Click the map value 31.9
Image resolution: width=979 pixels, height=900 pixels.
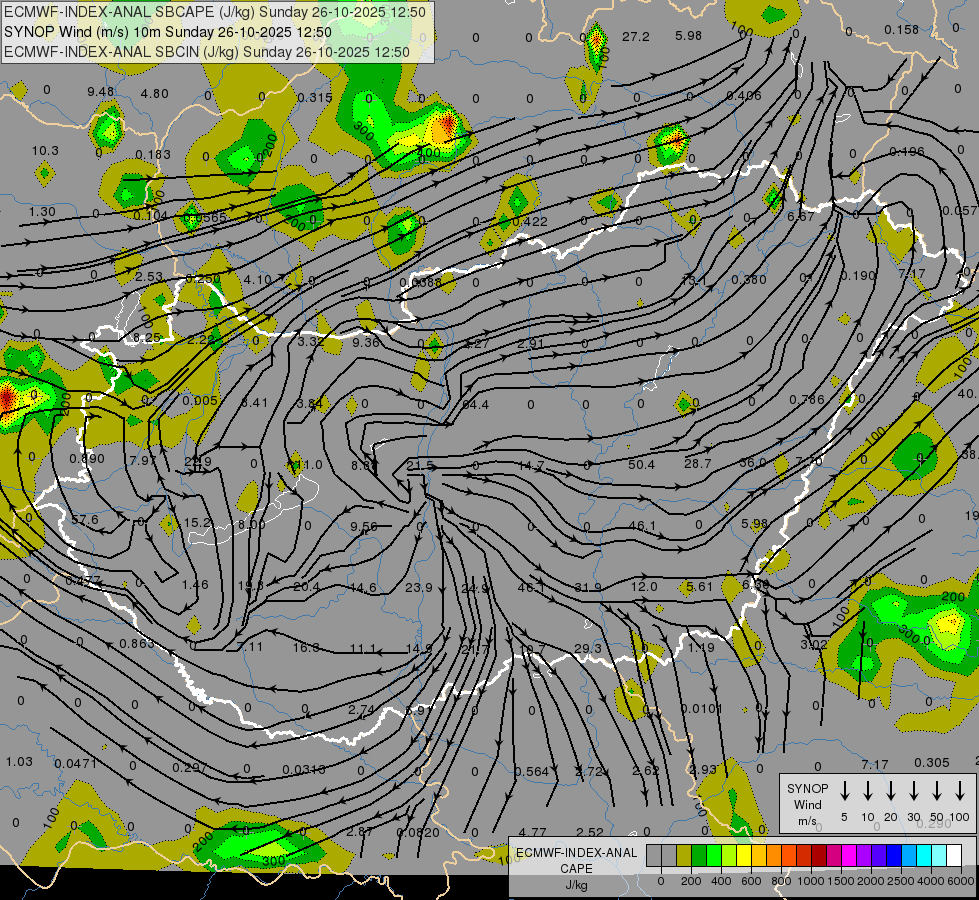tap(588, 587)
